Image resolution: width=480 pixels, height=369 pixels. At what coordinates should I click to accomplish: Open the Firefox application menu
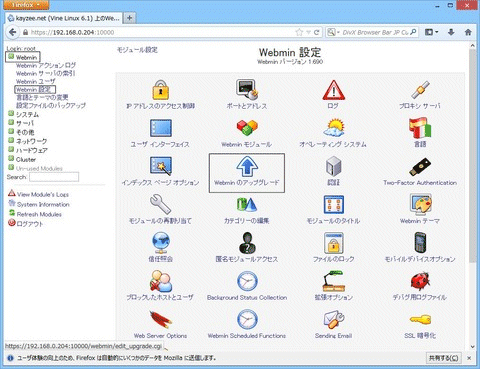tap(26, 5)
